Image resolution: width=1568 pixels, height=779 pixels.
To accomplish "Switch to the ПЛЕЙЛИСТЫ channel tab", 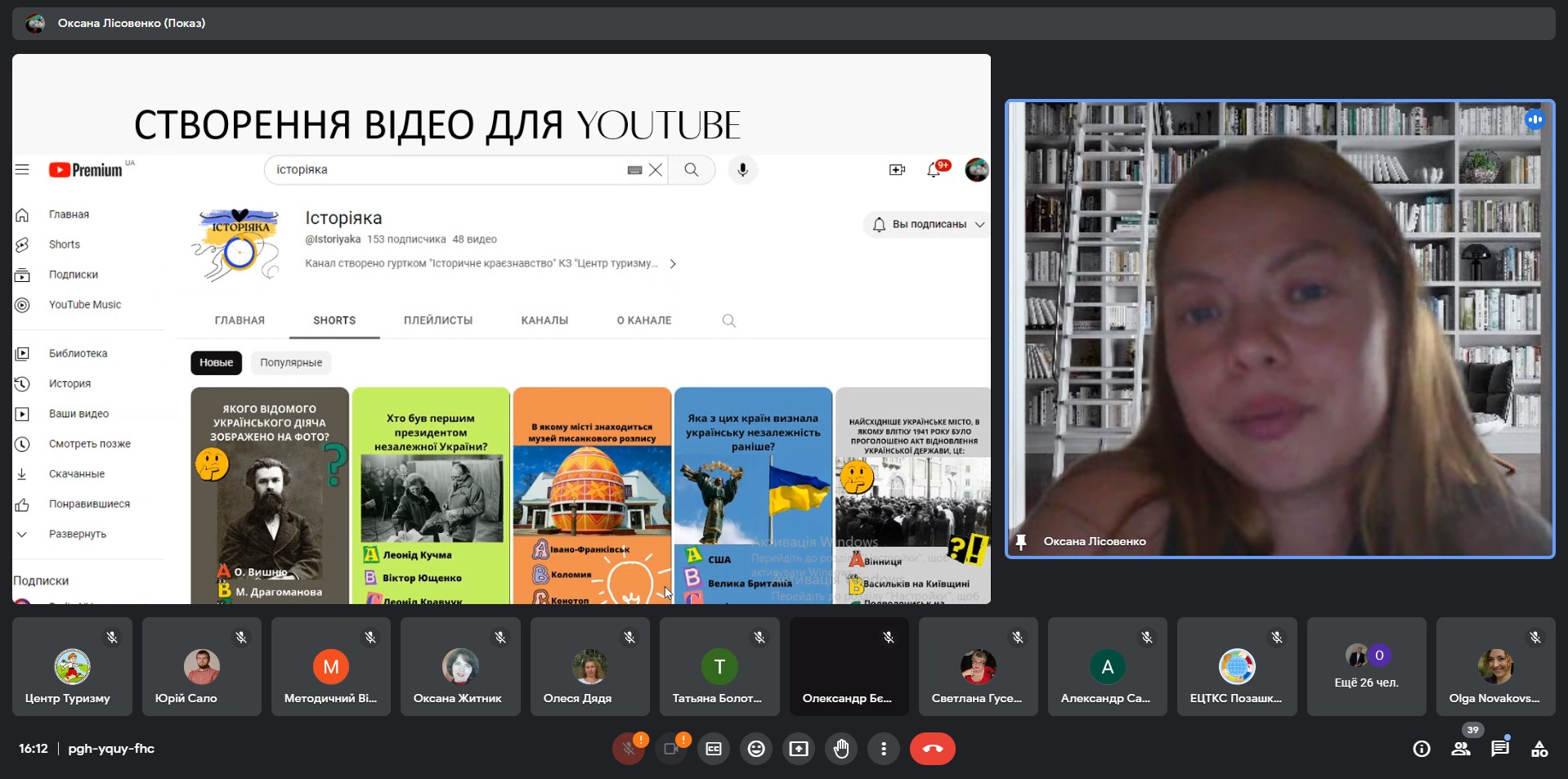I will click(x=438, y=320).
